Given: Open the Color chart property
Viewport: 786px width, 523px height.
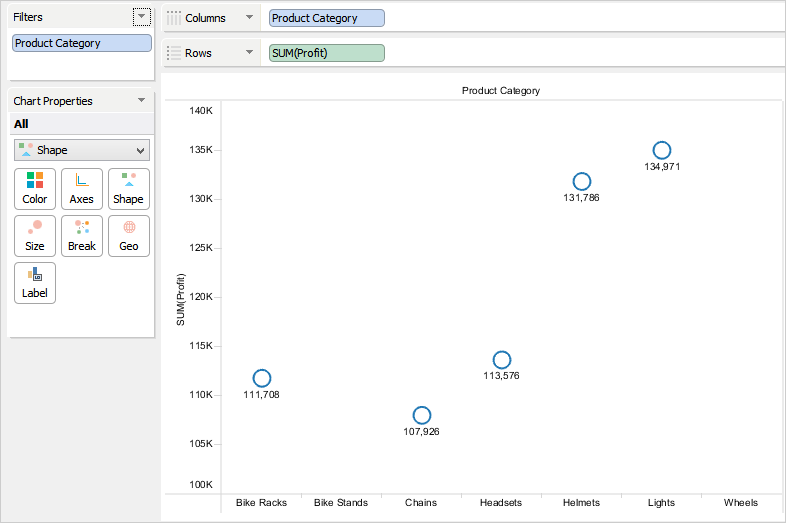Looking at the screenshot, I should click(x=35, y=188).
